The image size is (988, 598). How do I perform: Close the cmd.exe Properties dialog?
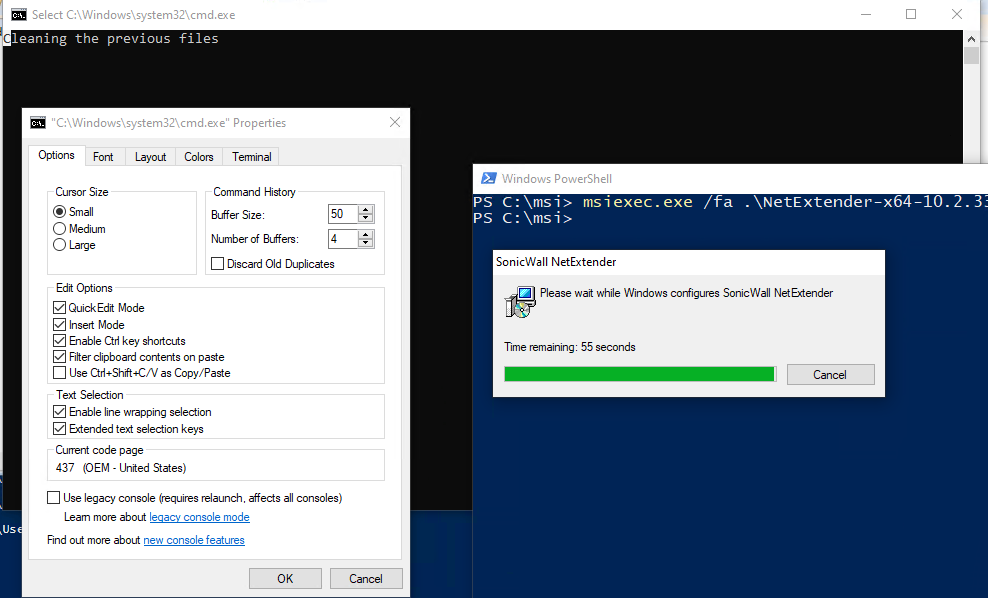click(395, 123)
